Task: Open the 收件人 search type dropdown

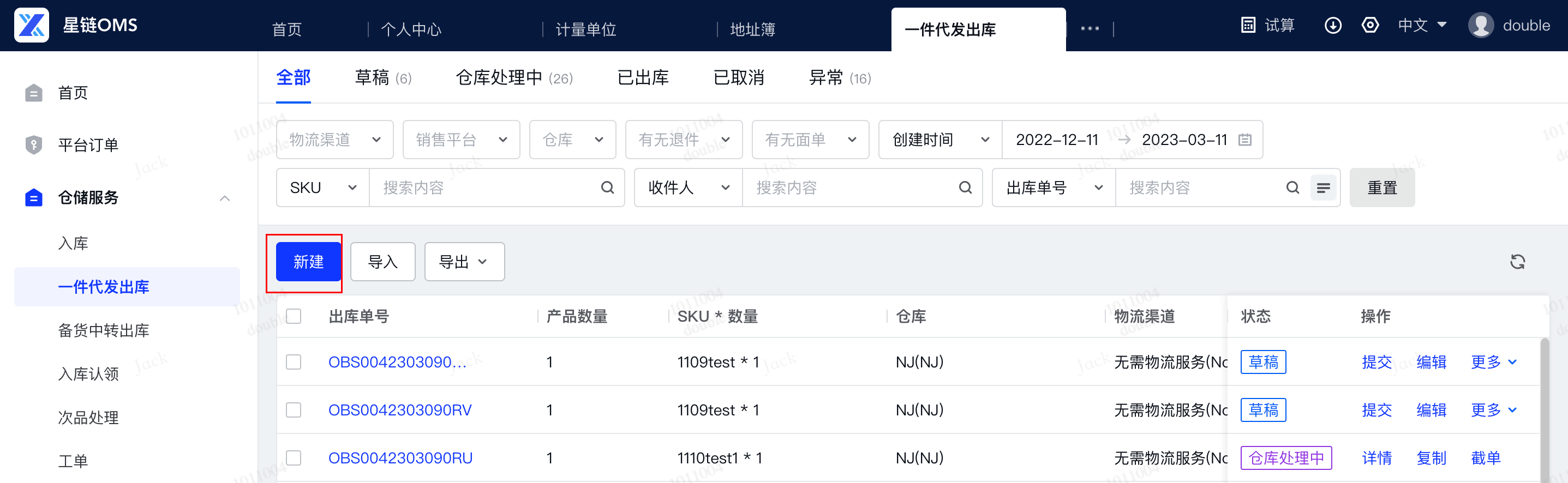Action: (689, 188)
